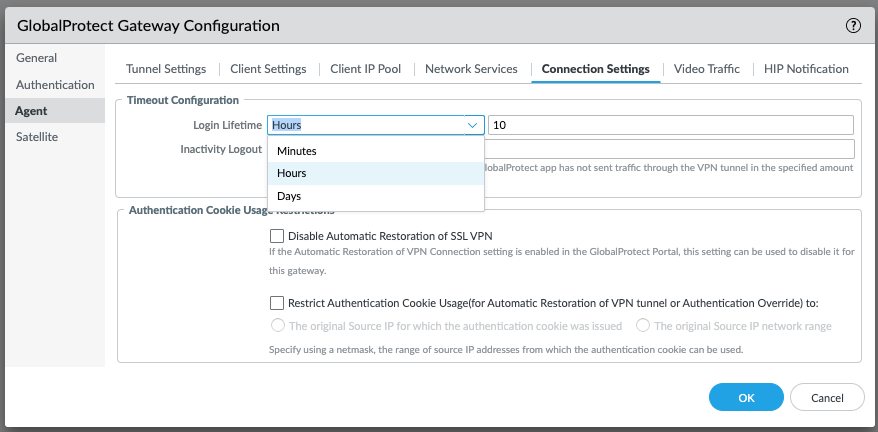Click the help question mark icon

[x=853, y=26]
